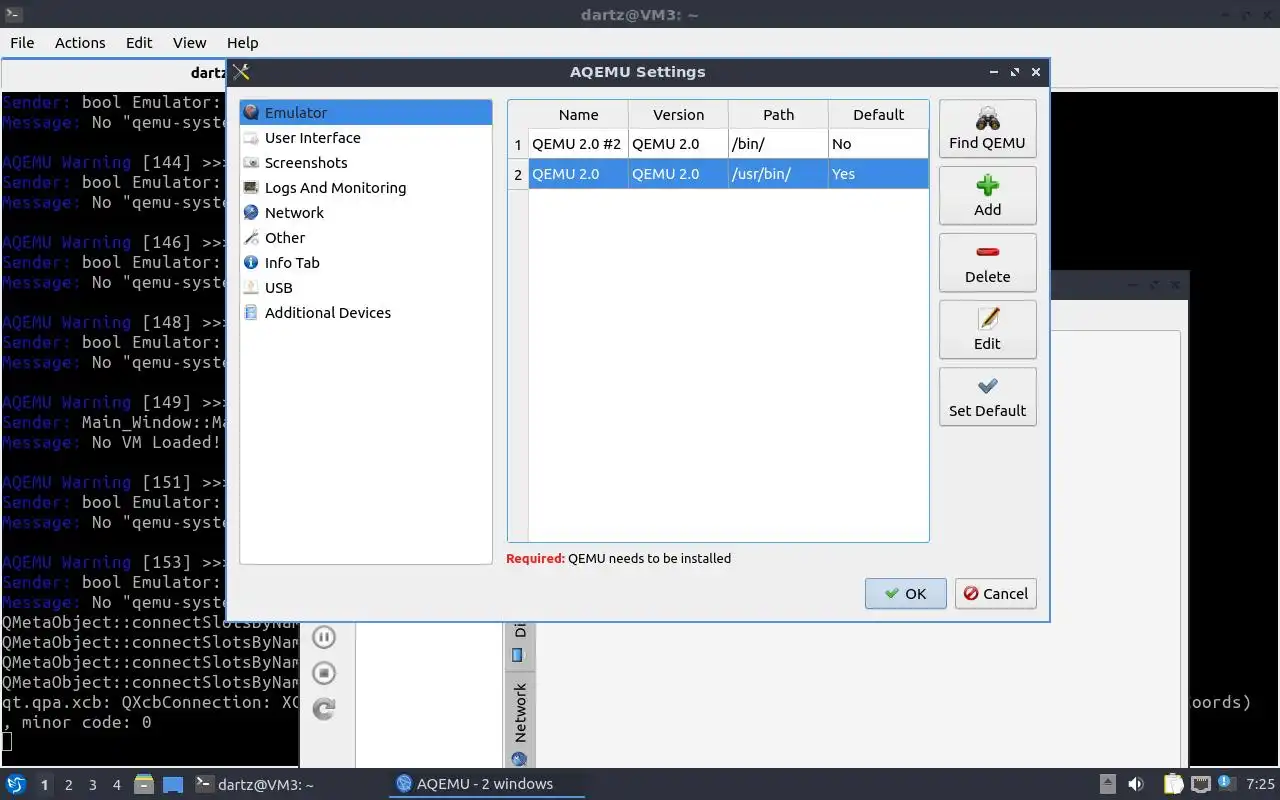The height and width of the screenshot is (800, 1280).
Task: Open the terminal Edit menu
Action: point(139,42)
